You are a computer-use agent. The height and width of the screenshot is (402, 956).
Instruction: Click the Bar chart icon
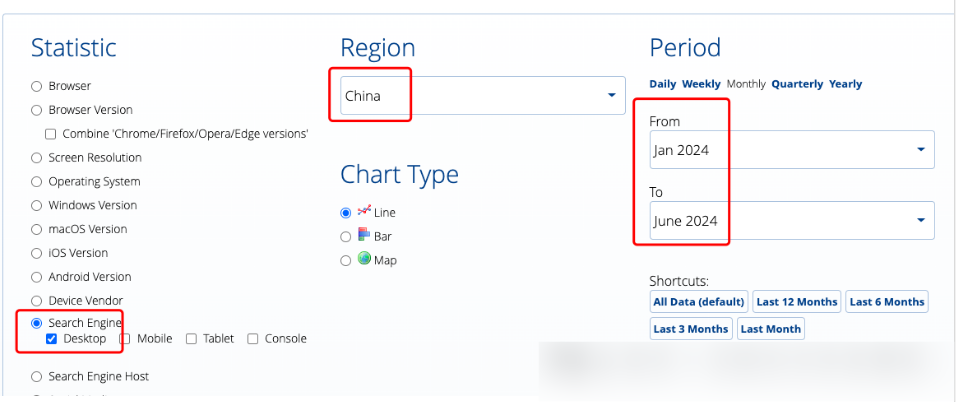364,236
